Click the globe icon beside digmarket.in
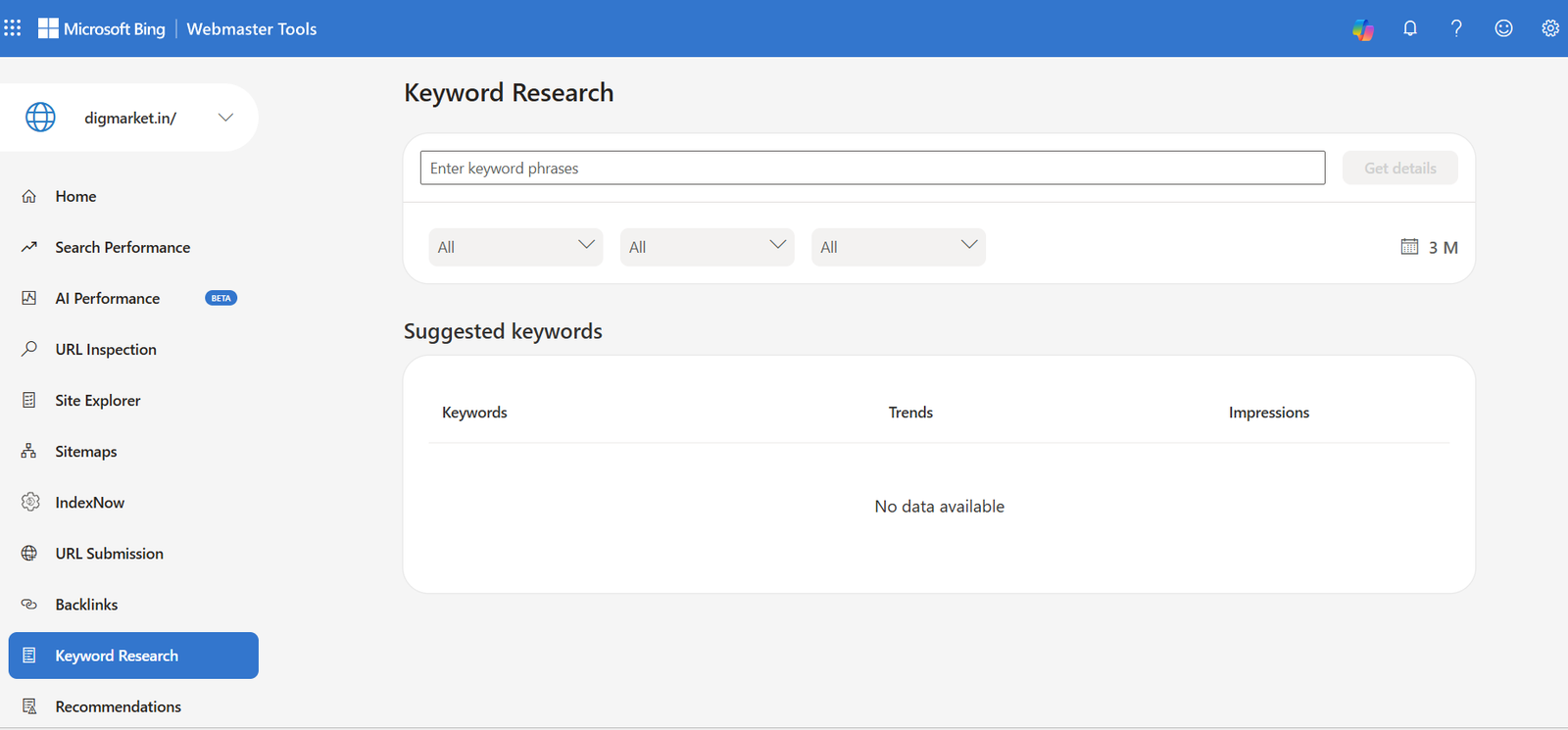The height and width of the screenshot is (730, 1568). click(40, 118)
